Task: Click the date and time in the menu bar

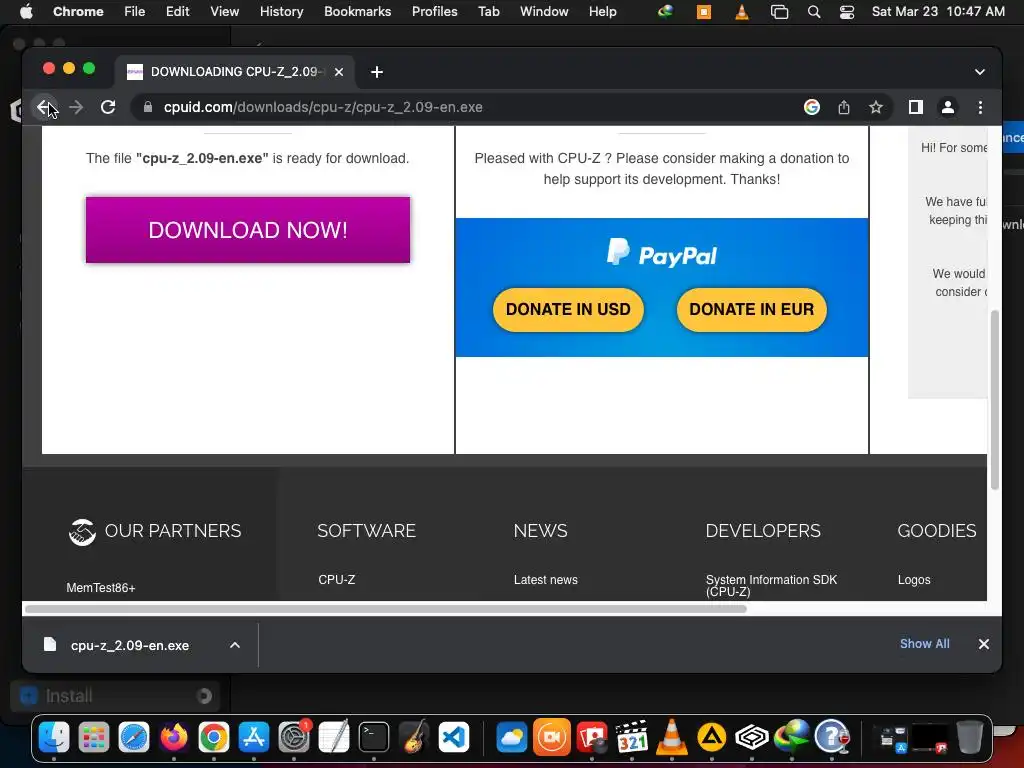Action: coord(938,12)
